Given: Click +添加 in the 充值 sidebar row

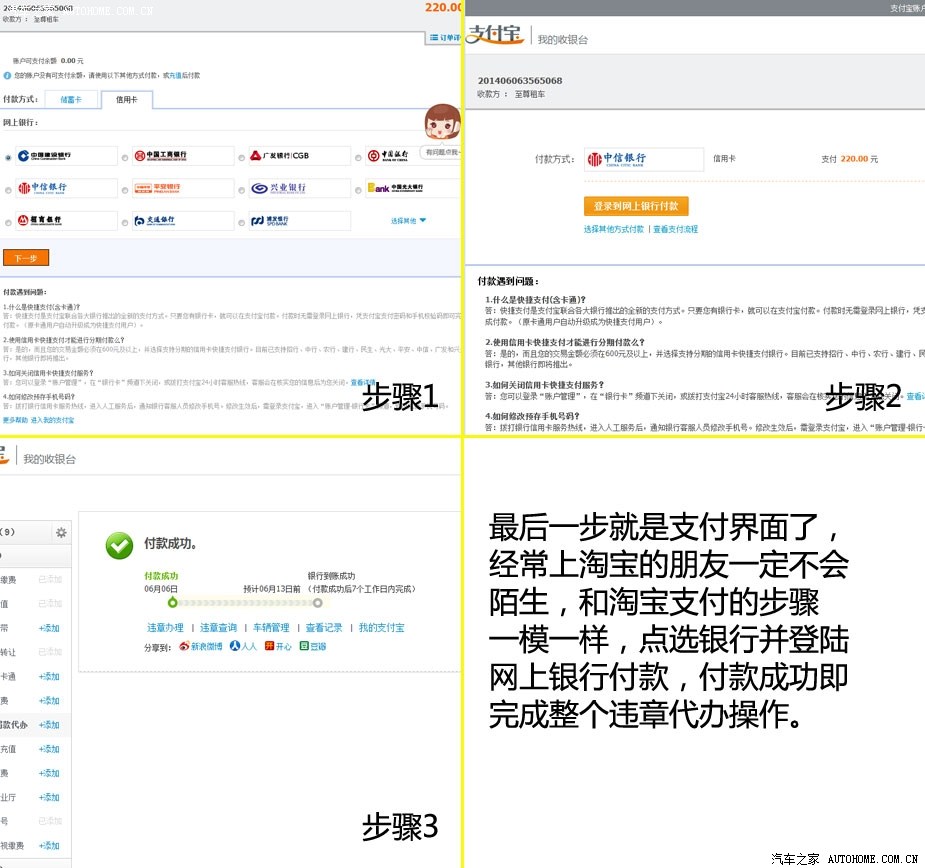Looking at the screenshot, I should [49, 749].
